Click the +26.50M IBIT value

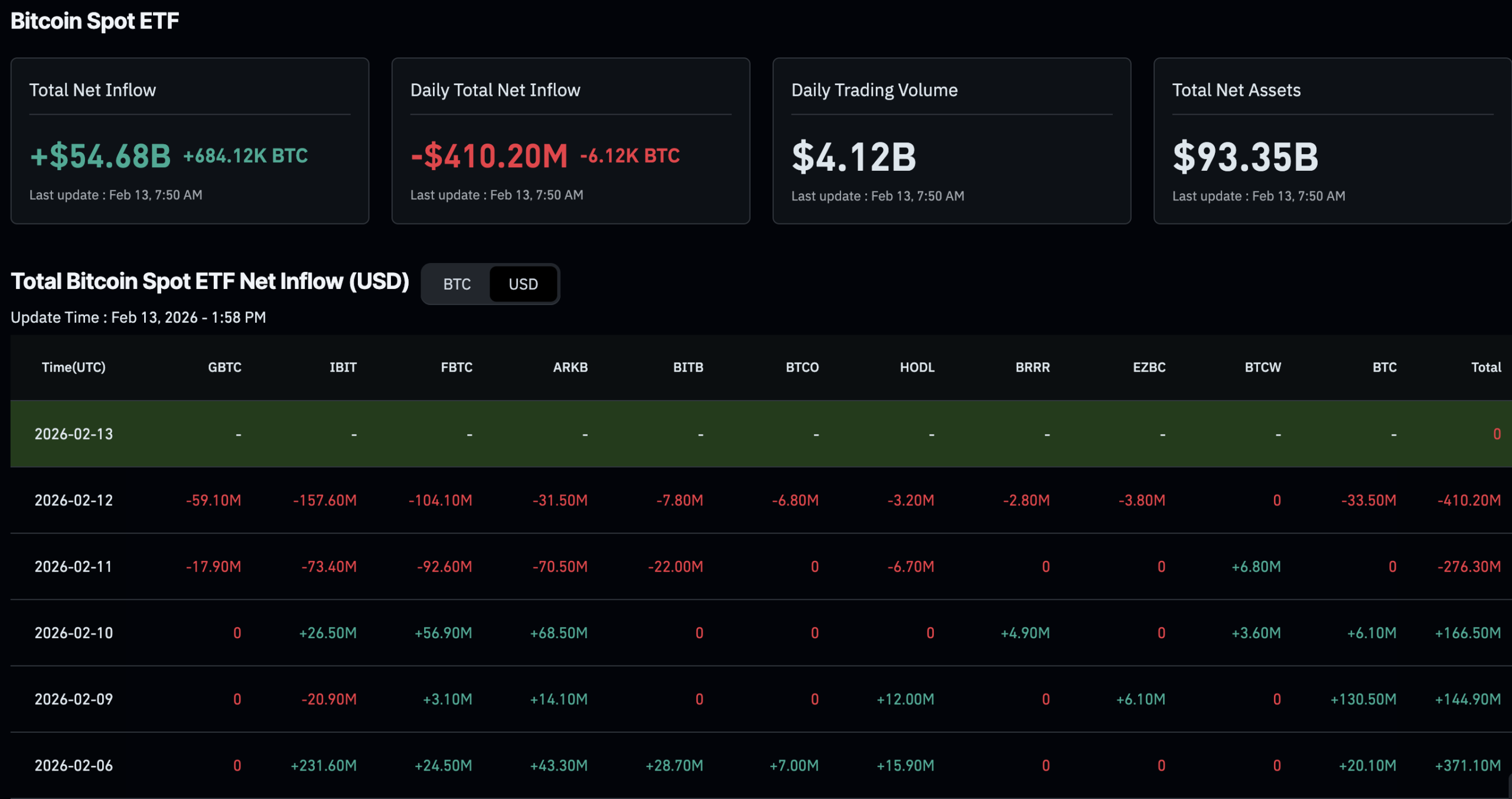(328, 632)
